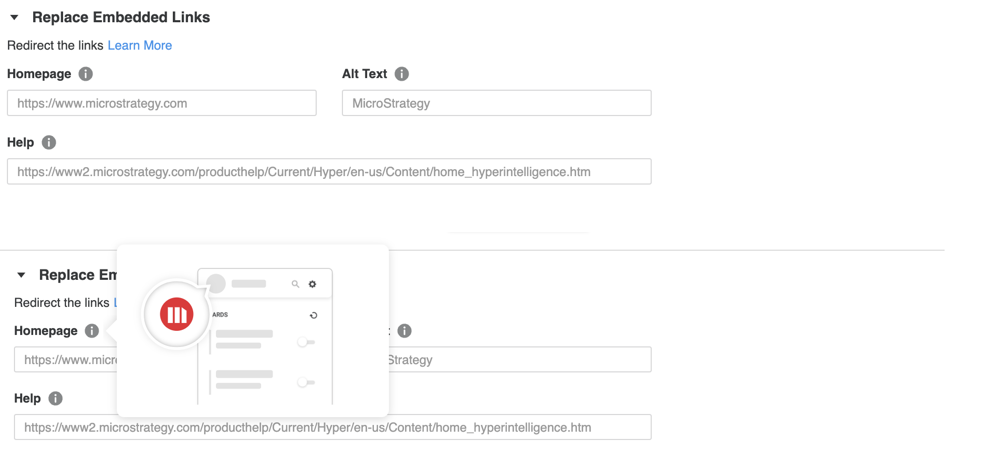Toggle the second card switch in preview popup
This screenshot has height=455, width=989.
306,382
